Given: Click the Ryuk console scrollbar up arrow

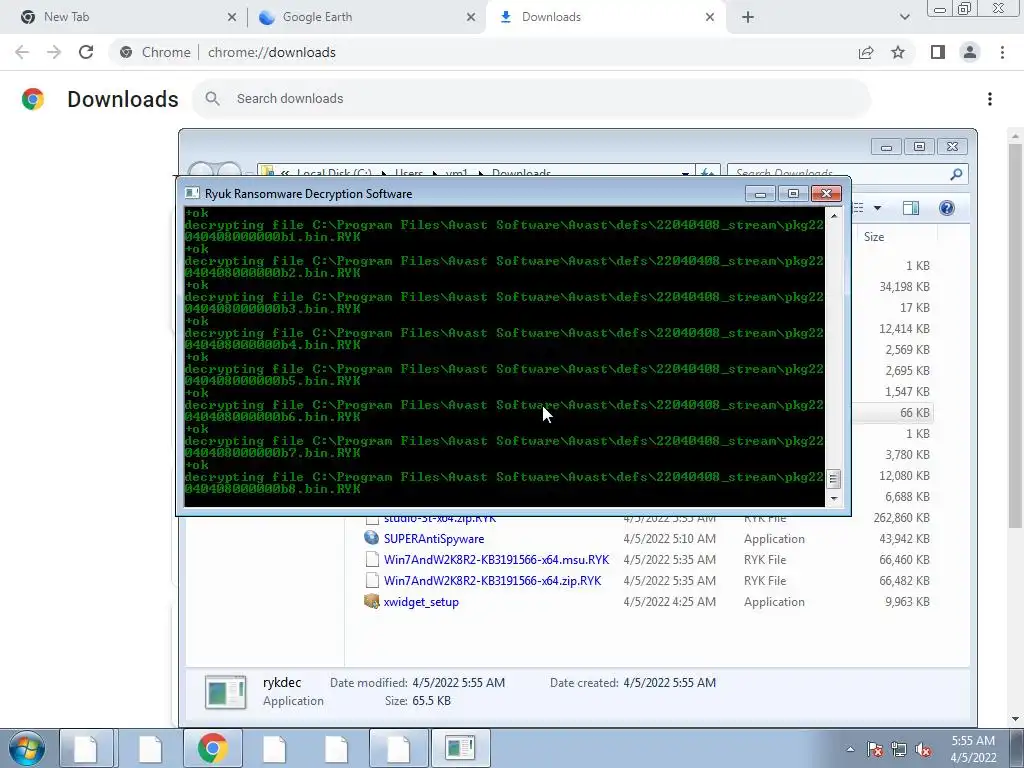Looking at the screenshot, I should (833, 216).
